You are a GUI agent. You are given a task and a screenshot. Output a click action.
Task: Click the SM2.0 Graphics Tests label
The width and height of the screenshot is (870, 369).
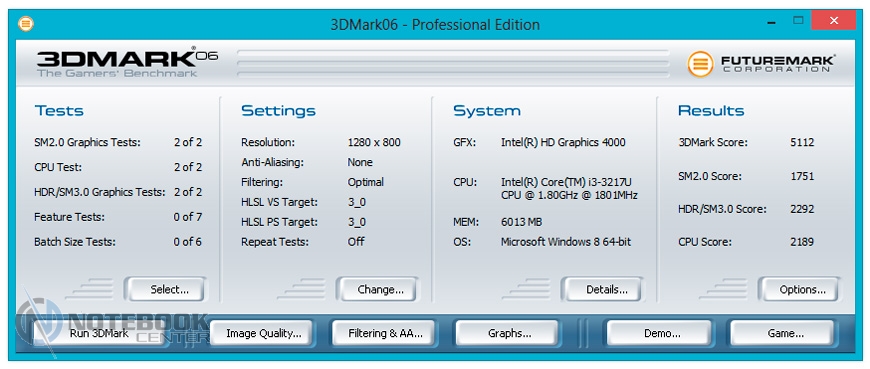[87, 143]
